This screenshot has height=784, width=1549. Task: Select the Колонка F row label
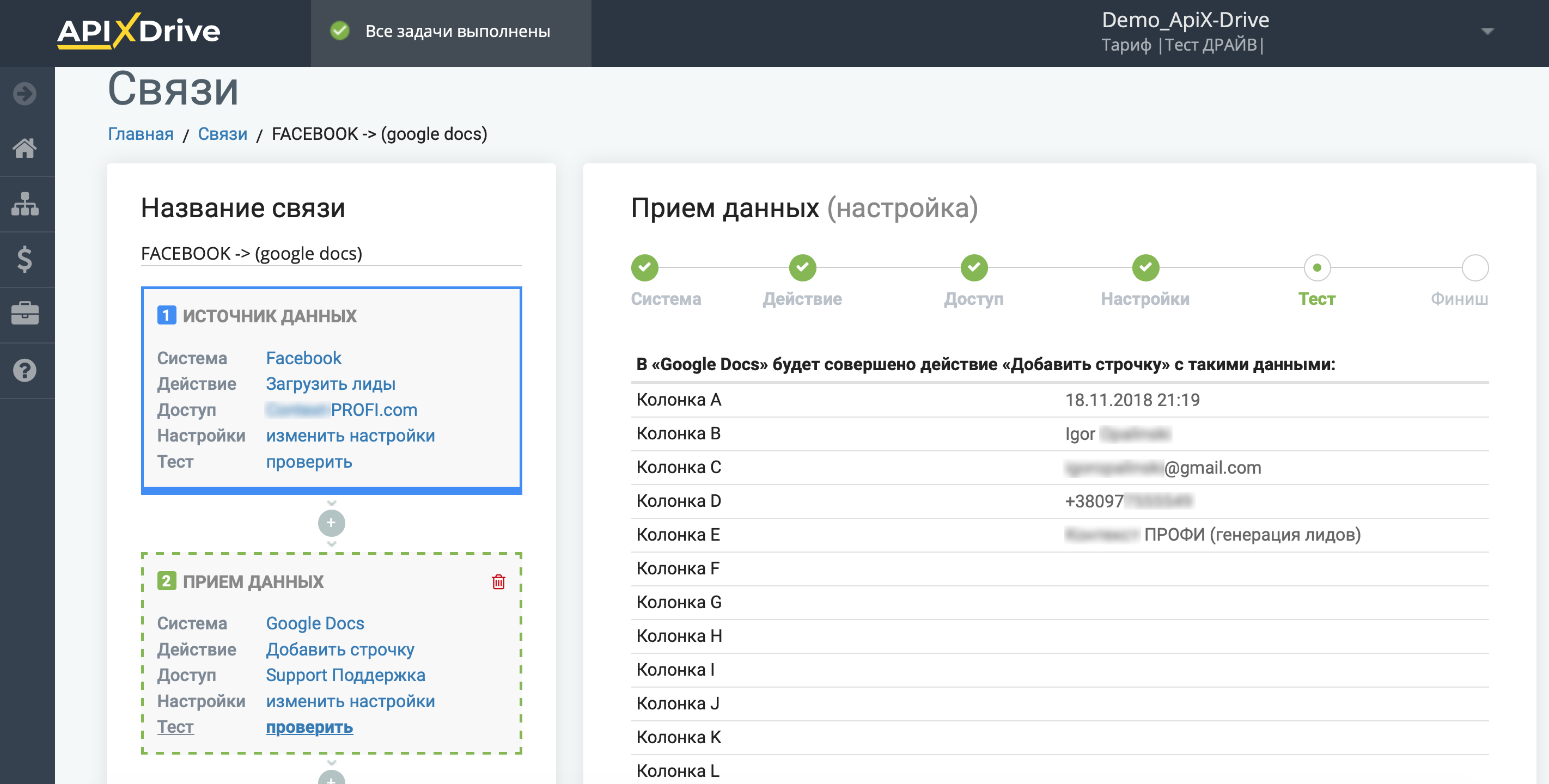tap(678, 568)
